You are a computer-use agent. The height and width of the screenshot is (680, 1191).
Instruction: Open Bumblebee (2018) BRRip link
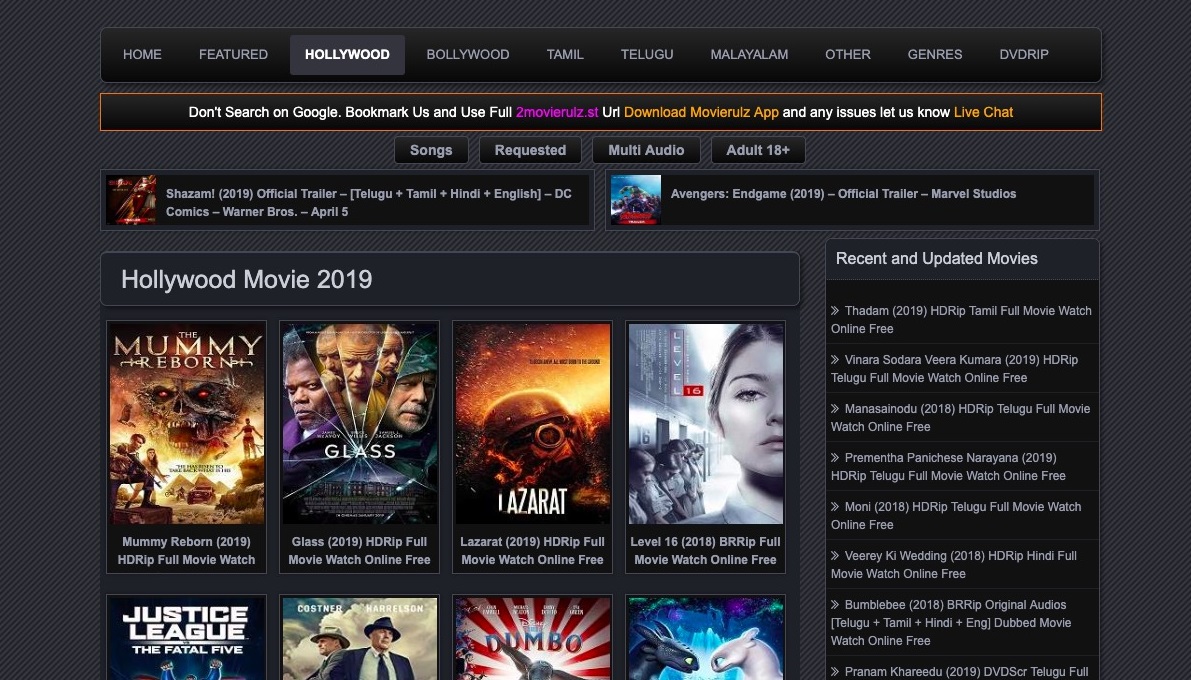click(x=951, y=623)
